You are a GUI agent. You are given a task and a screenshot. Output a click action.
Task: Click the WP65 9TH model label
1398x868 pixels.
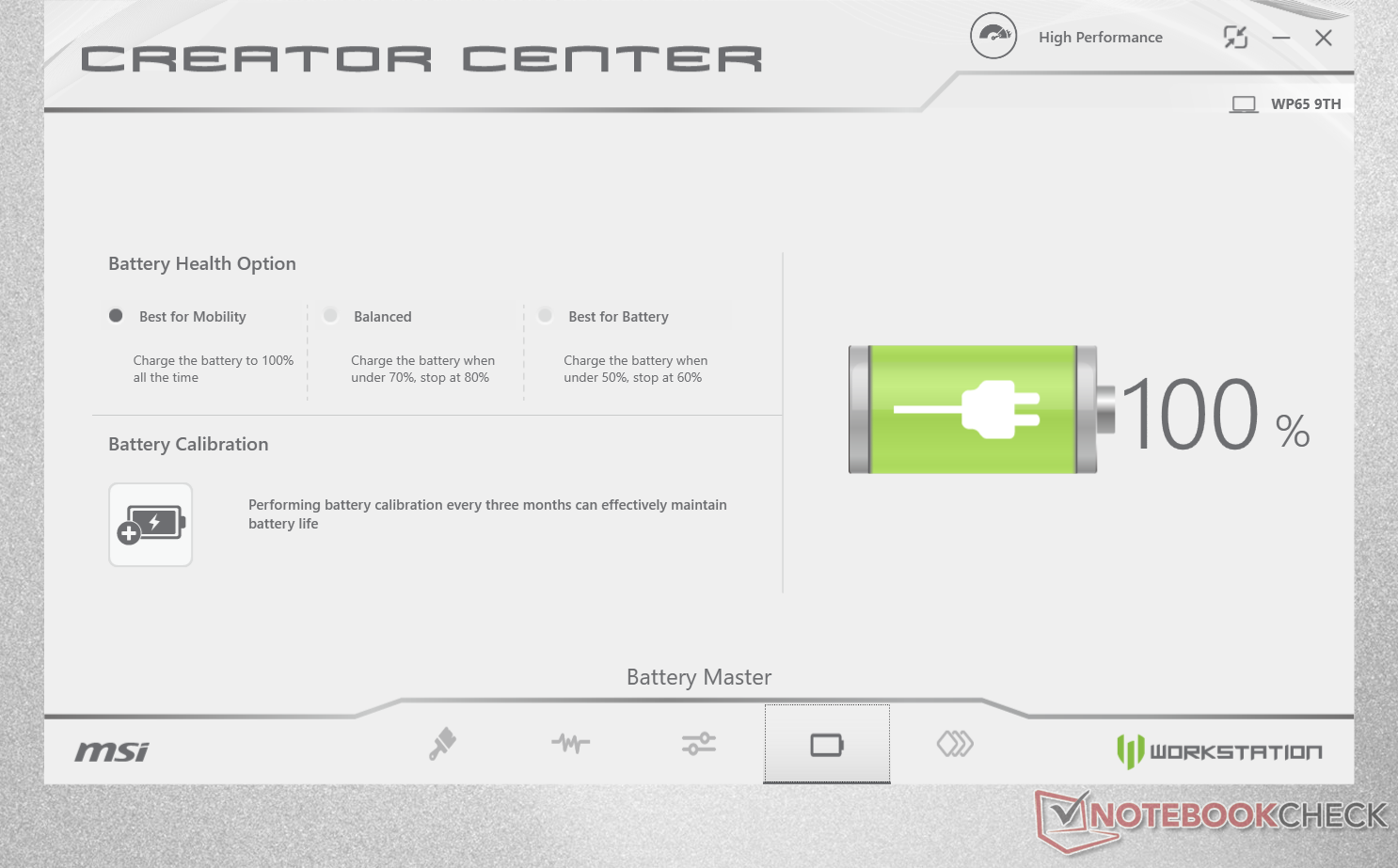tap(1306, 104)
